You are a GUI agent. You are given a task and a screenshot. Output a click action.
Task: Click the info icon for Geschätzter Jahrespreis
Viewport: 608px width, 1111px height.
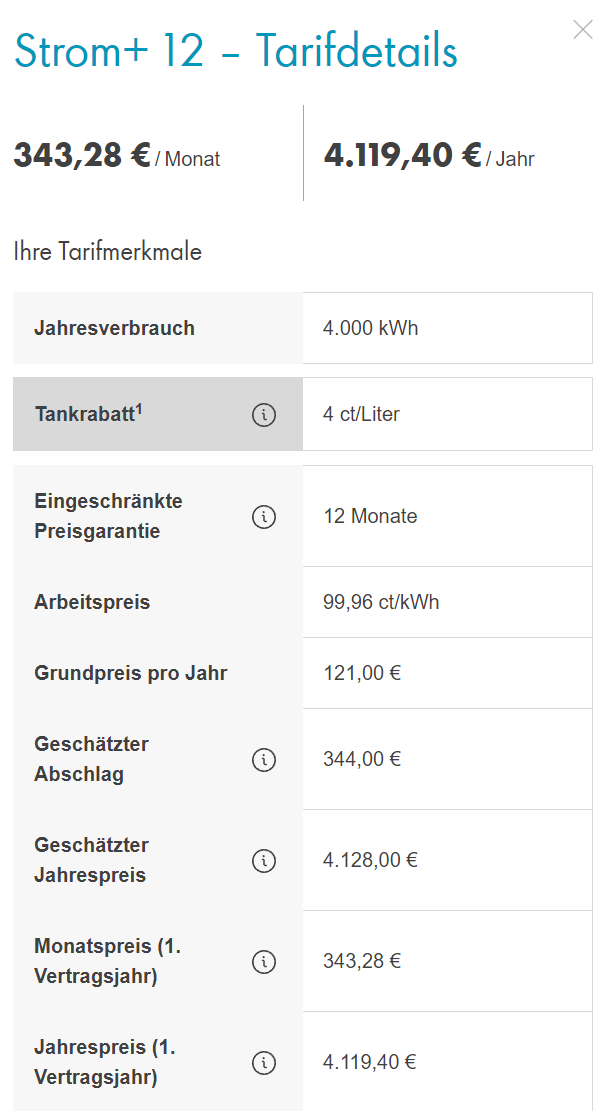(264, 860)
